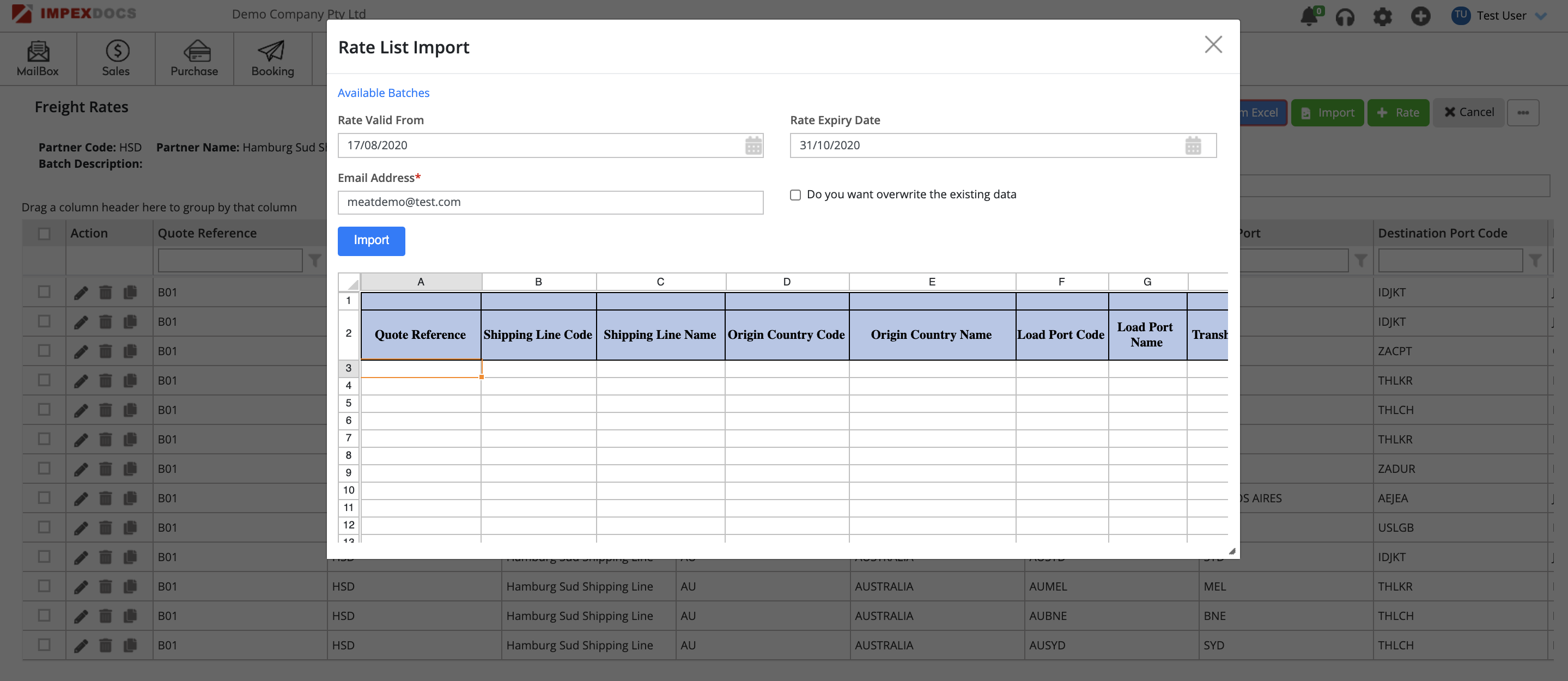Open the Destination Port Code filter funnel
1568x681 pixels.
(1535, 260)
